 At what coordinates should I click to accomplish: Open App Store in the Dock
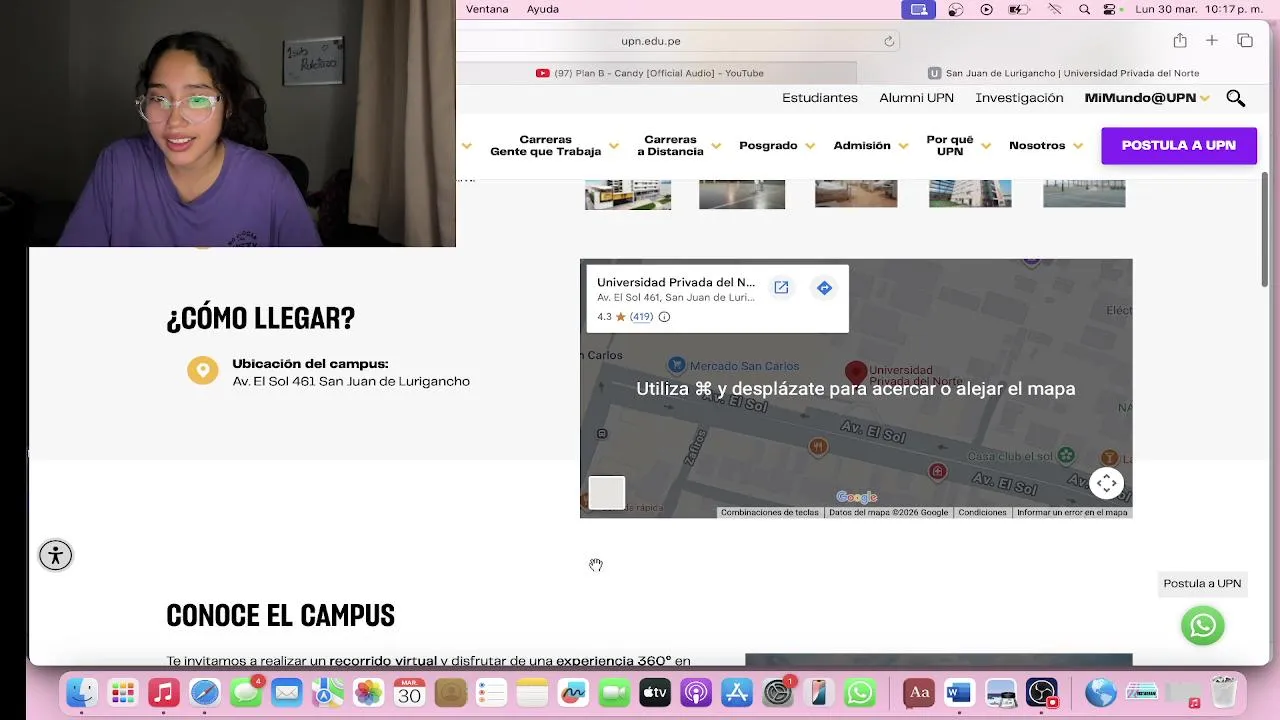(737, 692)
